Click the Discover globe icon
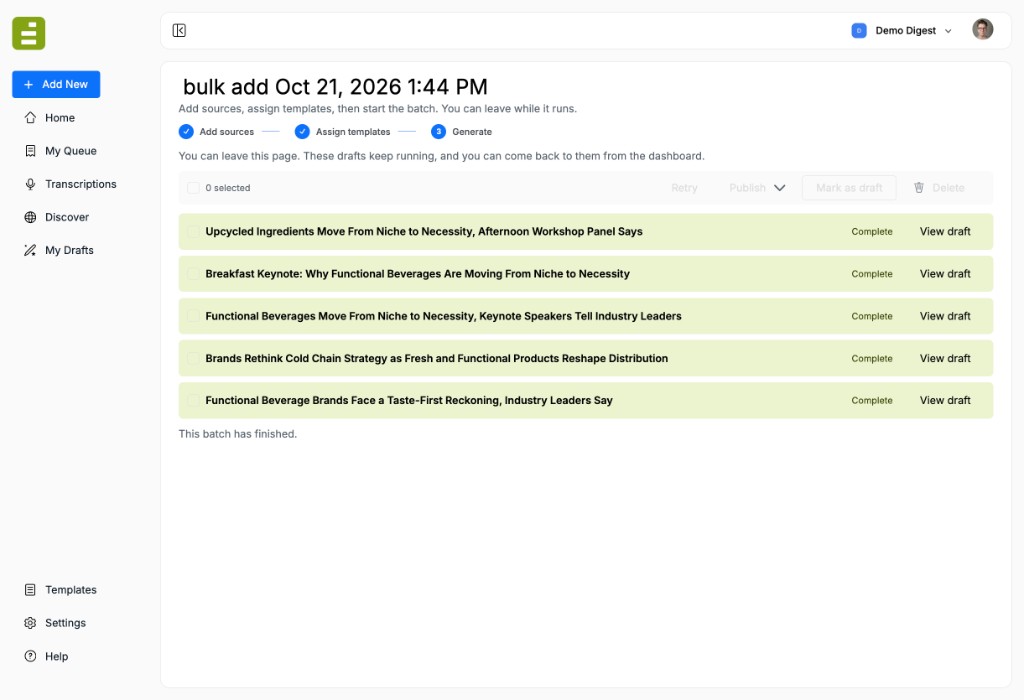The image size is (1024, 700). click(x=30, y=217)
